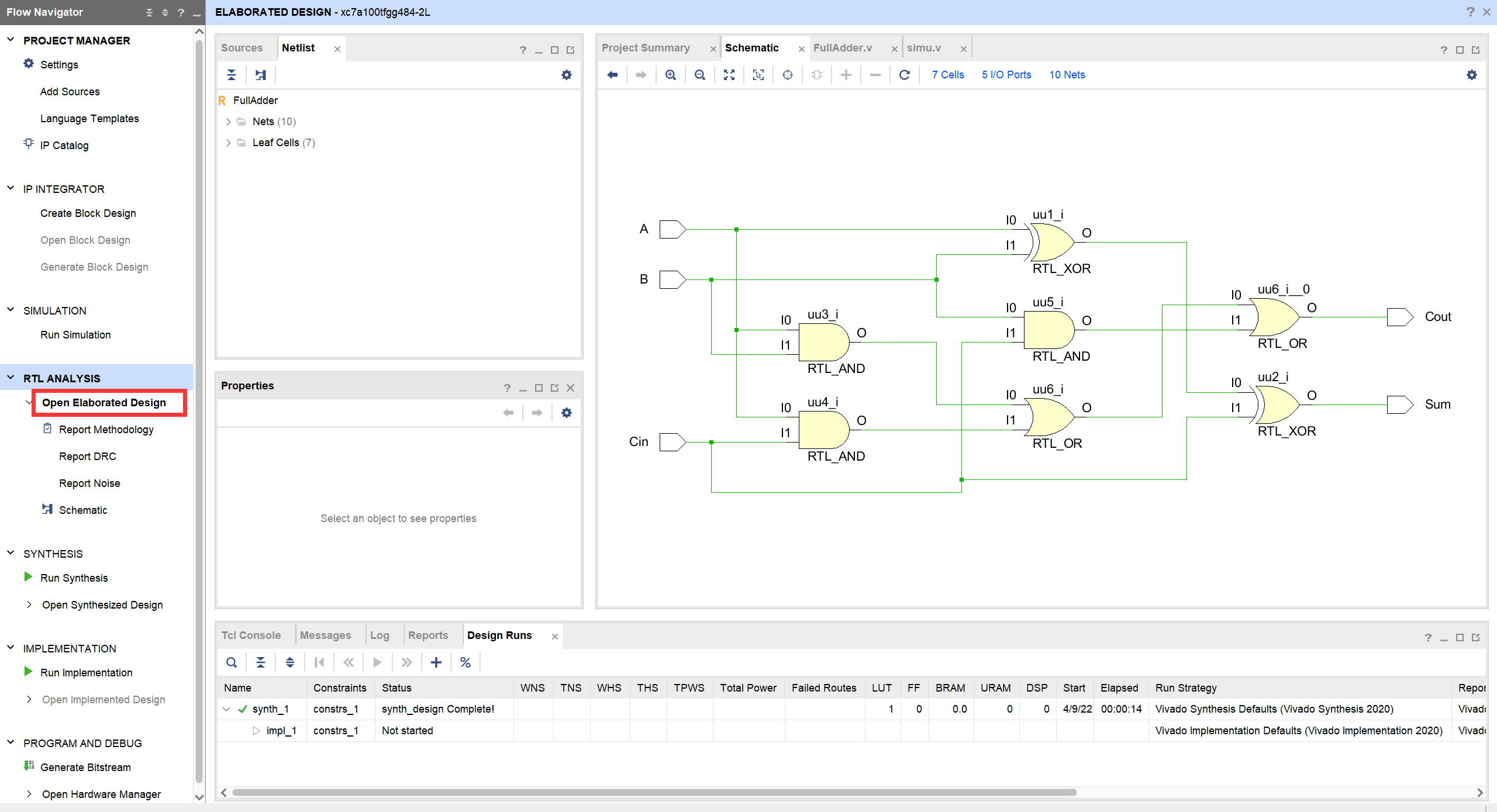The width and height of the screenshot is (1497, 812).
Task: Click the zoom fit icon in schematic
Action: (729, 75)
